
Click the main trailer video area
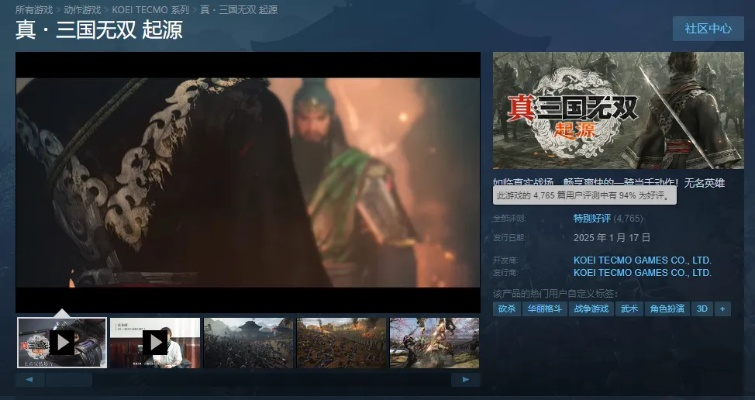(248, 182)
